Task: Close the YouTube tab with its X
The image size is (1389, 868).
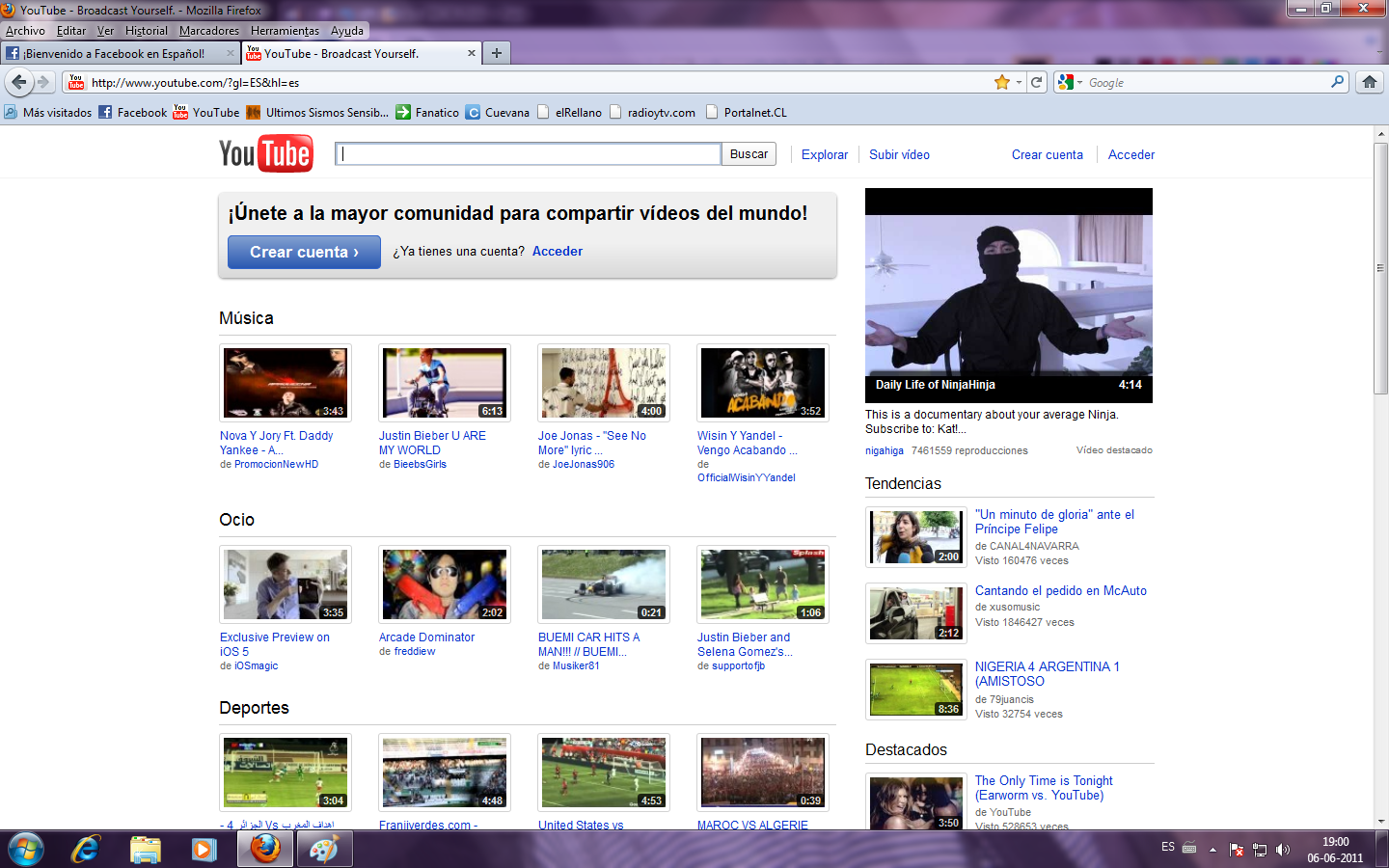Action: point(472,53)
